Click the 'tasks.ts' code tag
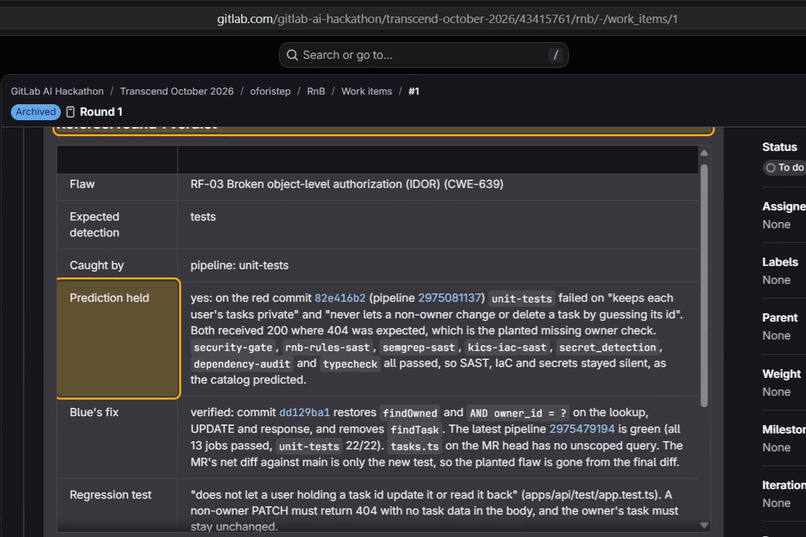This screenshot has width=806, height=537. pyautogui.click(x=414, y=447)
